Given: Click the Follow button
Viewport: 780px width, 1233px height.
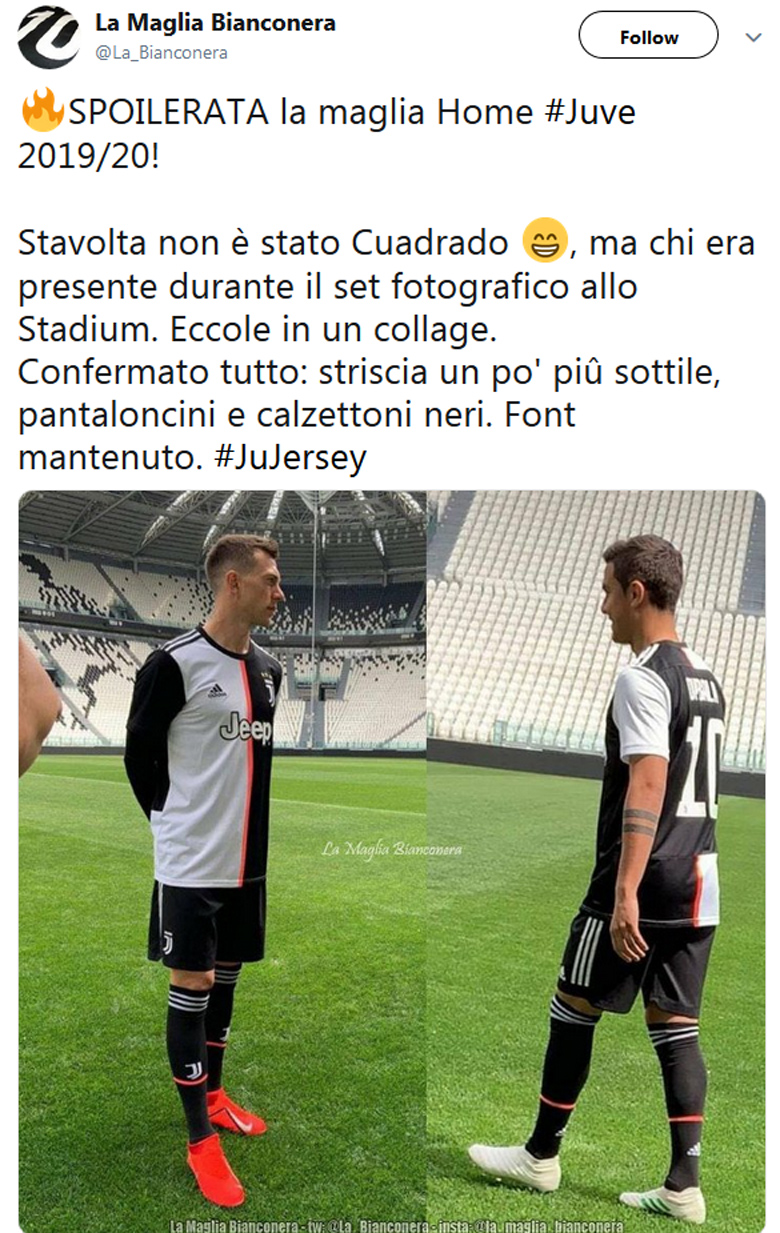Looking at the screenshot, I should click(648, 37).
